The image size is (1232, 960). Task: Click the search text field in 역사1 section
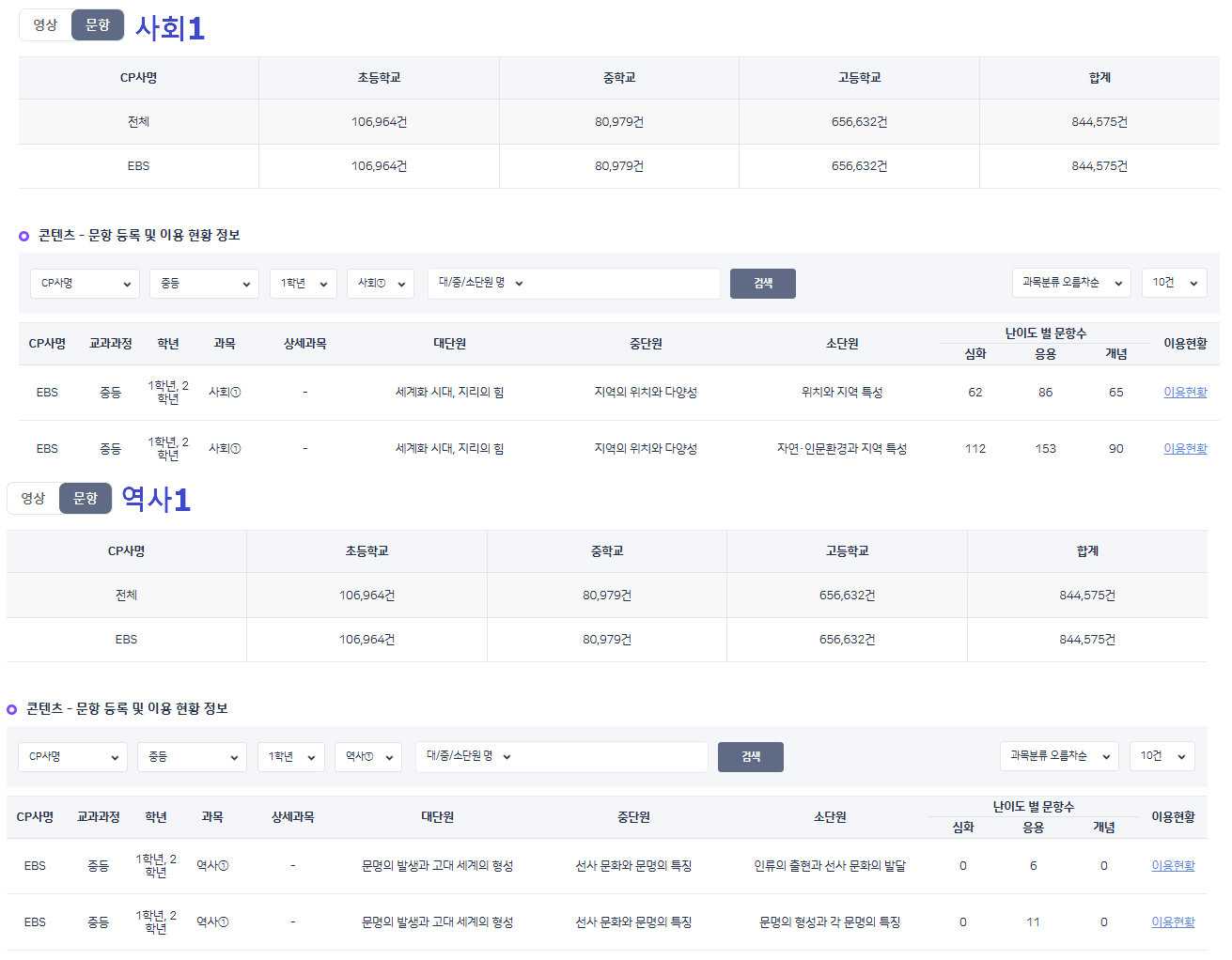click(x=613, y=757)
